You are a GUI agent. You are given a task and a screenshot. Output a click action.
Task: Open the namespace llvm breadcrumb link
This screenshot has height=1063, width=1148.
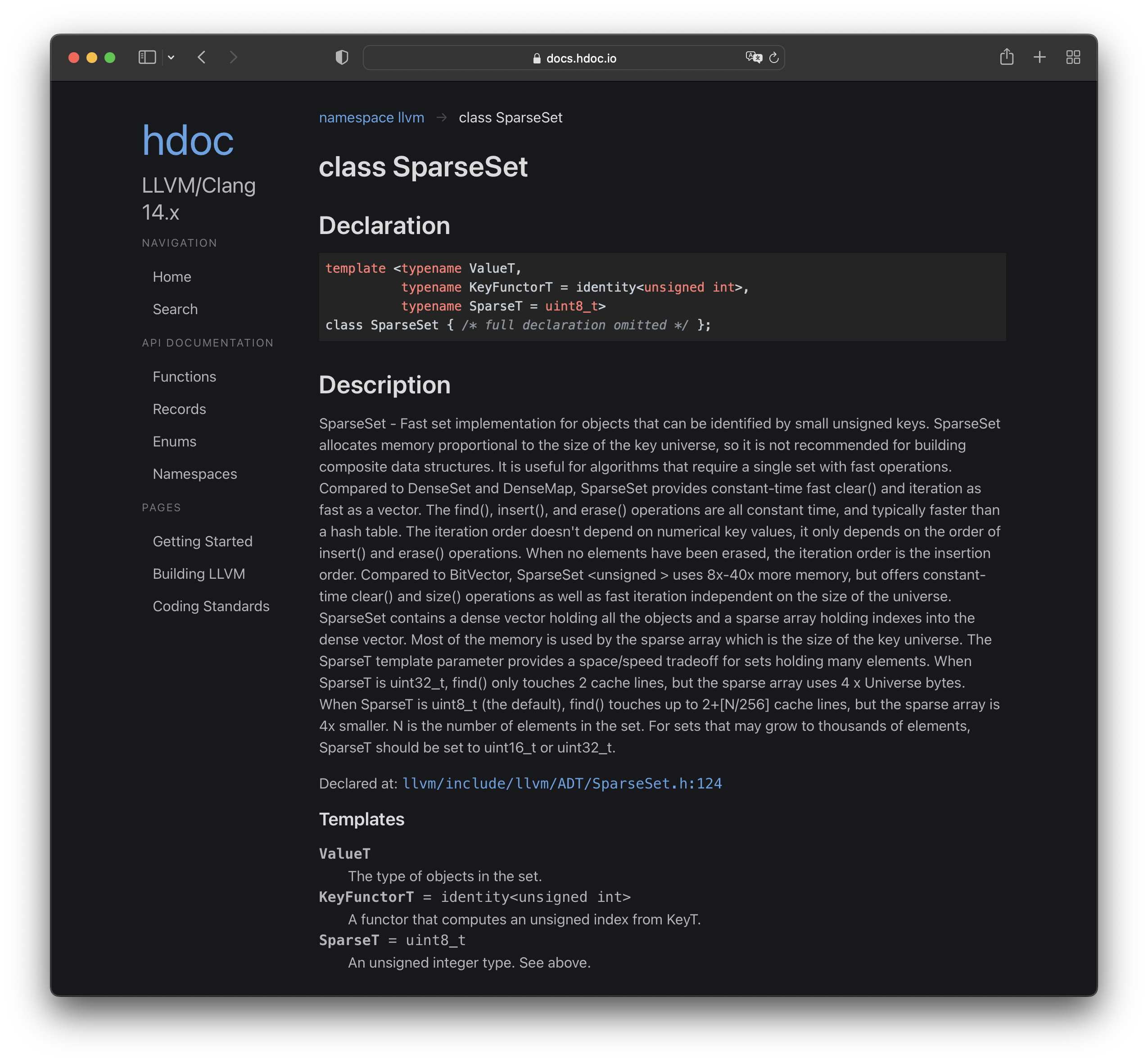click(372, 117)
